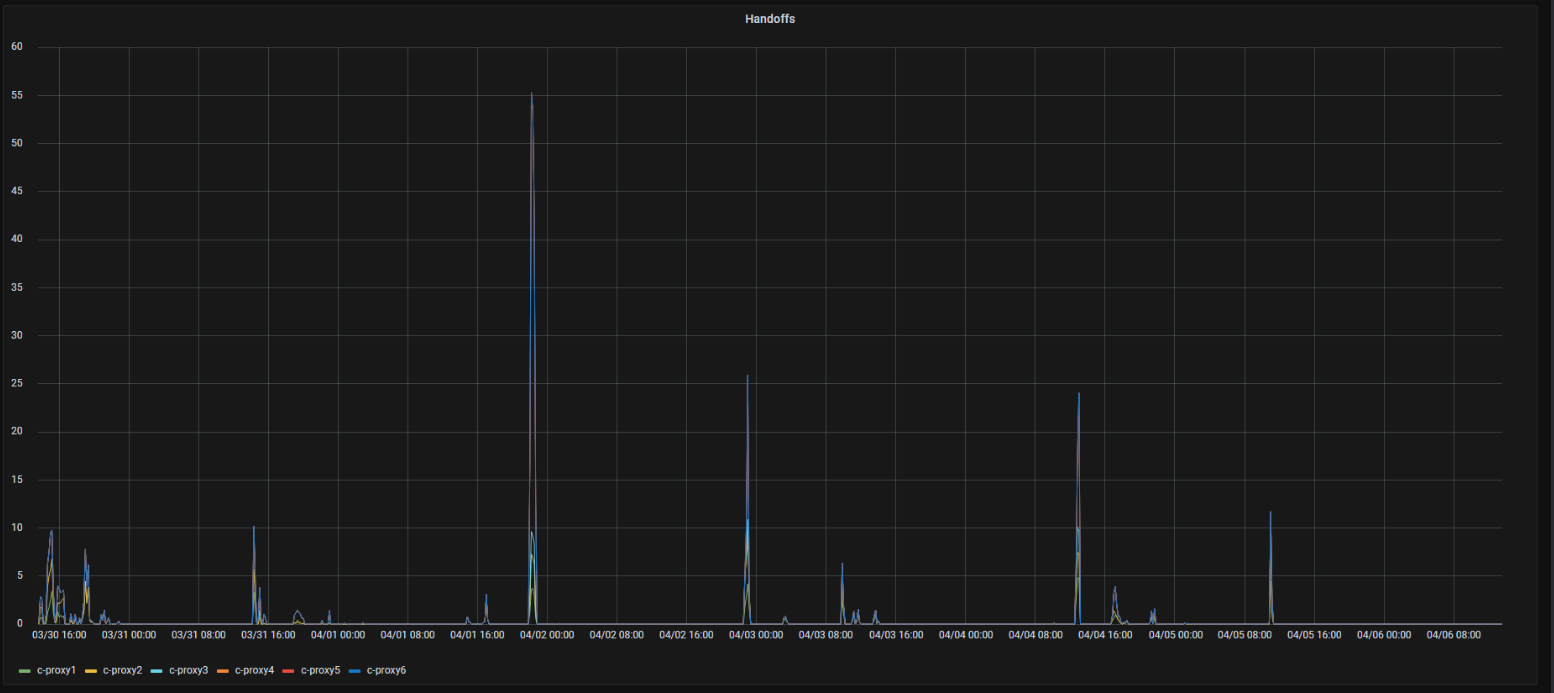Isolate the c-proxy5 series via legend label
The height and width of the screenshot is (693, 1554).
pos(320,670)
